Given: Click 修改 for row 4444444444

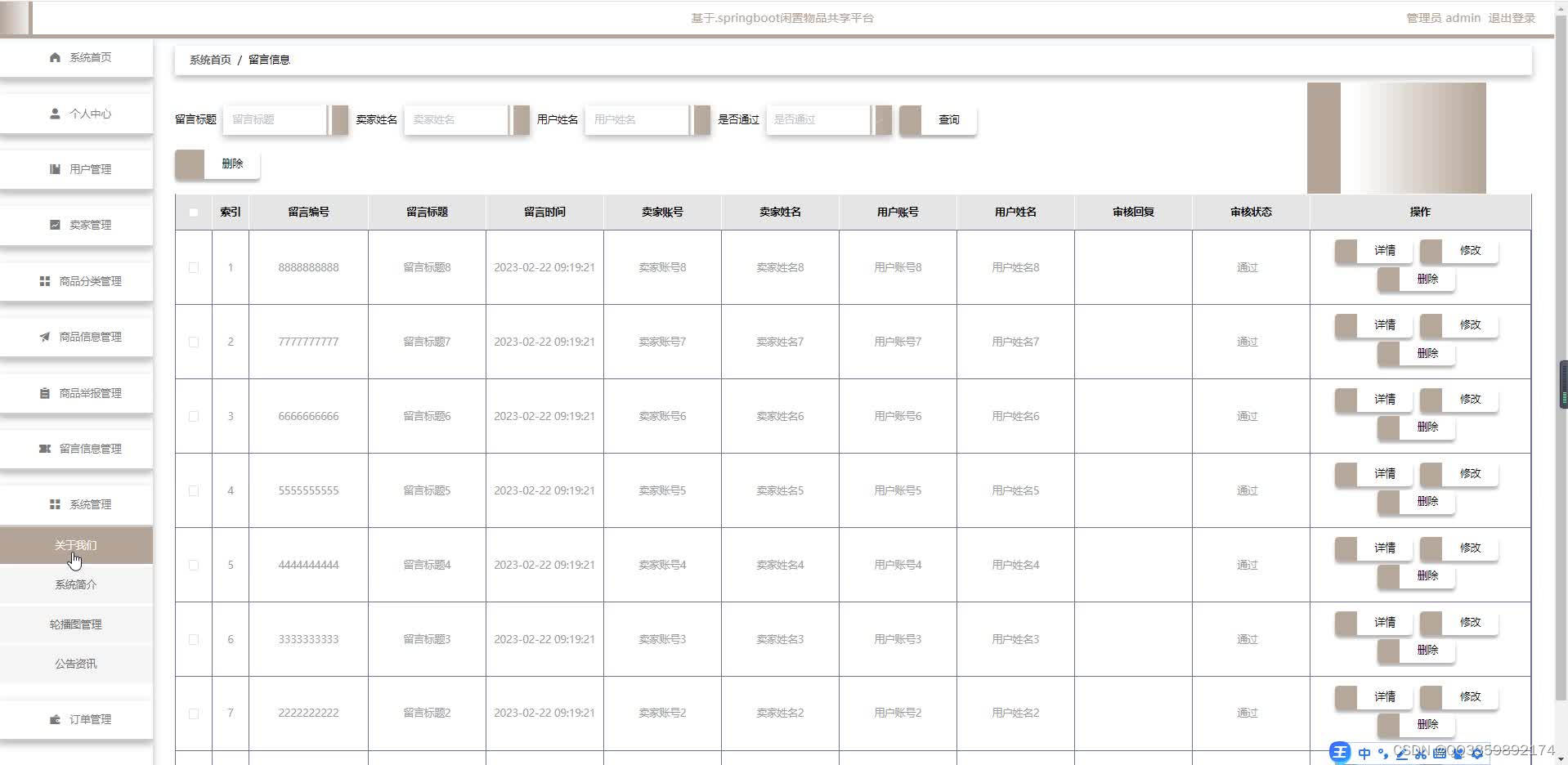Looking at the screenshot, I should (x=1459, y=548).
